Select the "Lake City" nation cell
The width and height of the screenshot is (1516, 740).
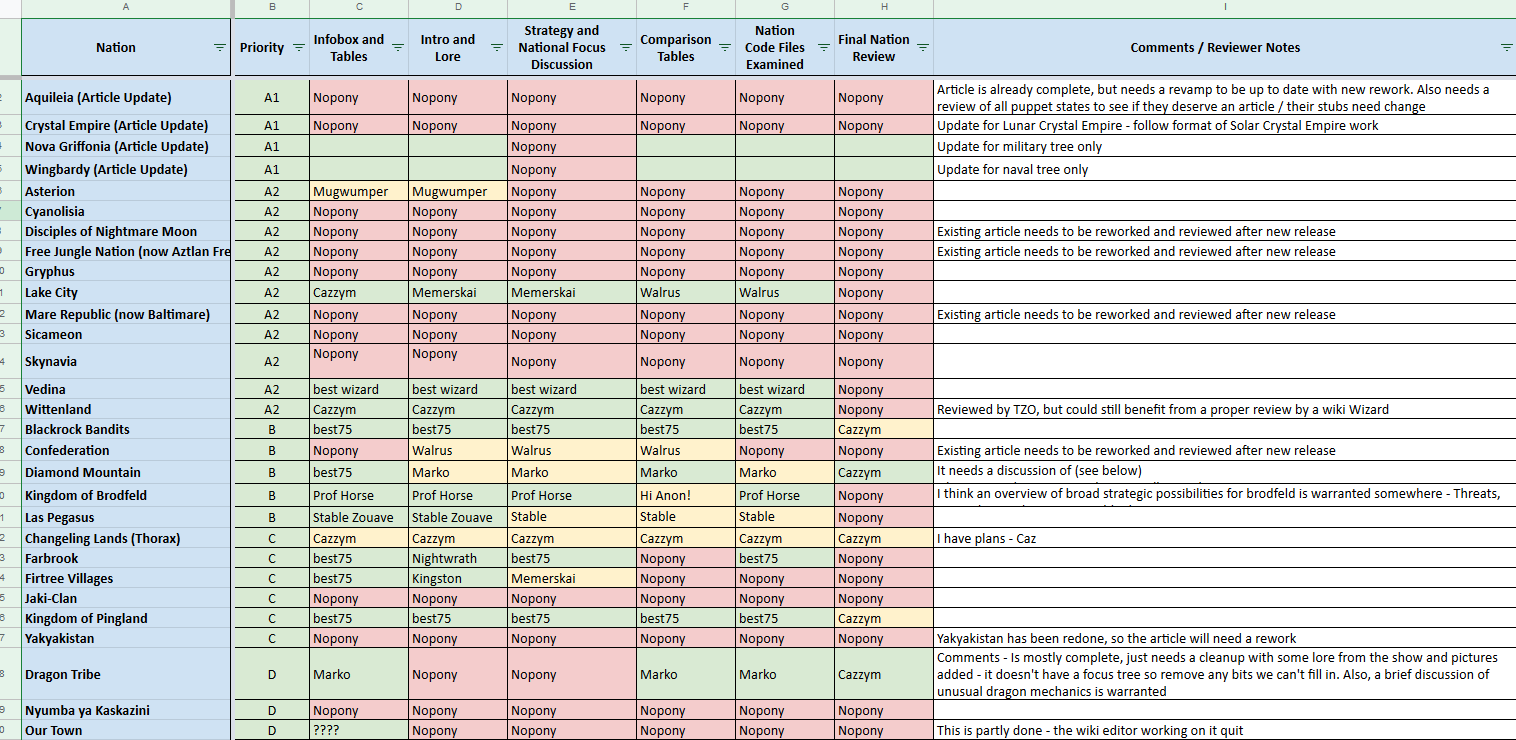coord(126,293)
